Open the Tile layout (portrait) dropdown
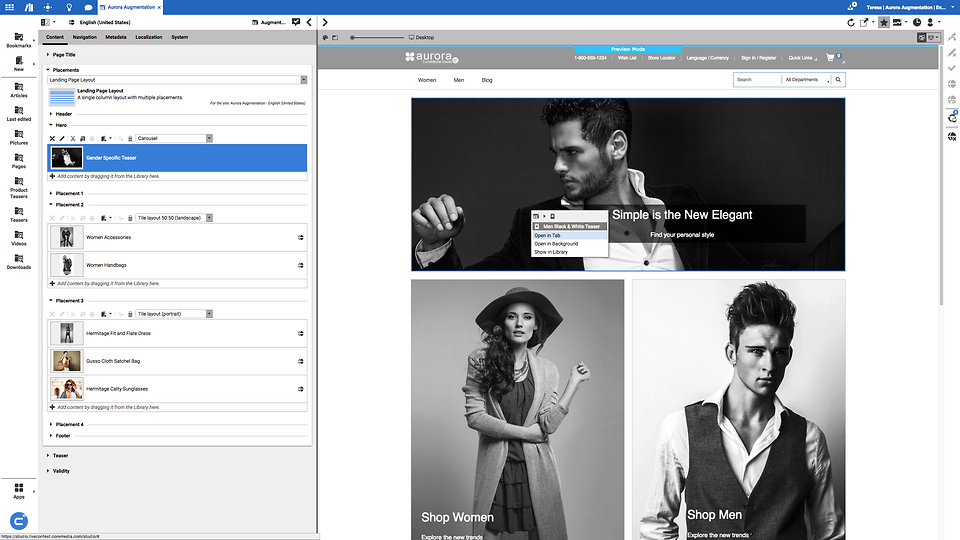 pyautogui.click(x=174, y=314)
